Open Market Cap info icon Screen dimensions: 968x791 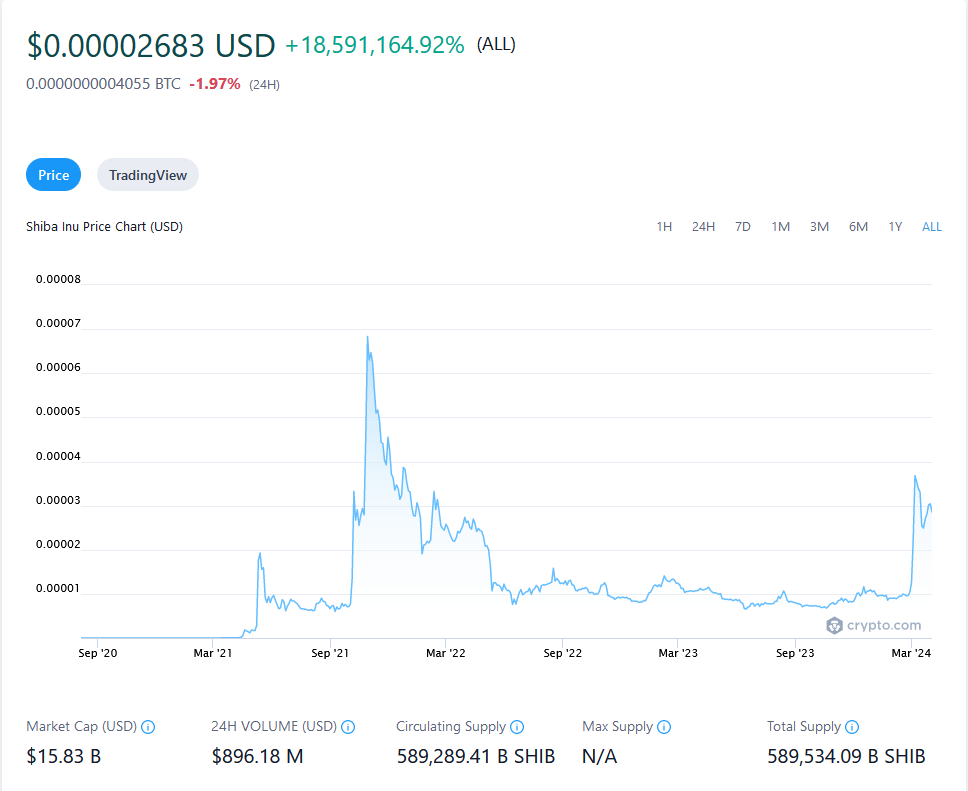click(x=148, y=727)
